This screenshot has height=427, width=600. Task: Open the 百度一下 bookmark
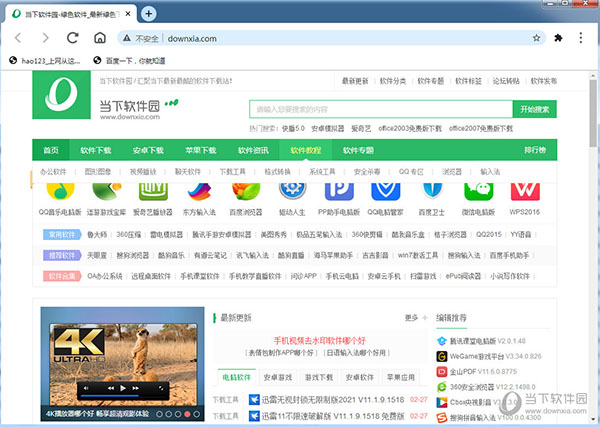pyautogui.click(x=129, y=60)
